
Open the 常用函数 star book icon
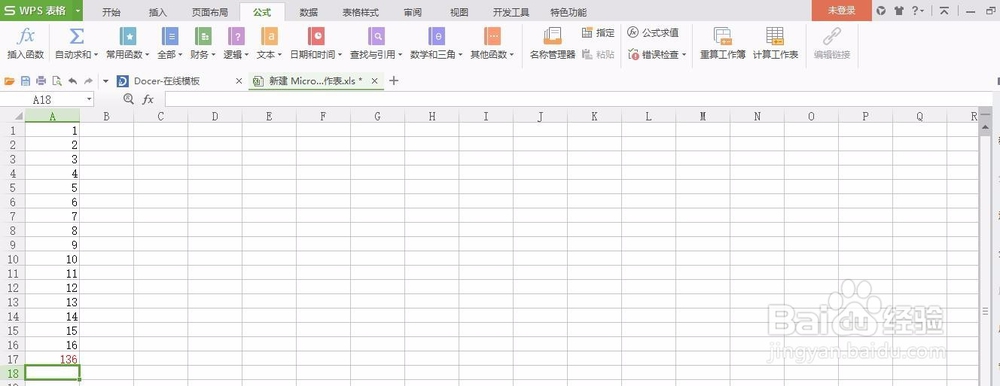pos(128,36)
